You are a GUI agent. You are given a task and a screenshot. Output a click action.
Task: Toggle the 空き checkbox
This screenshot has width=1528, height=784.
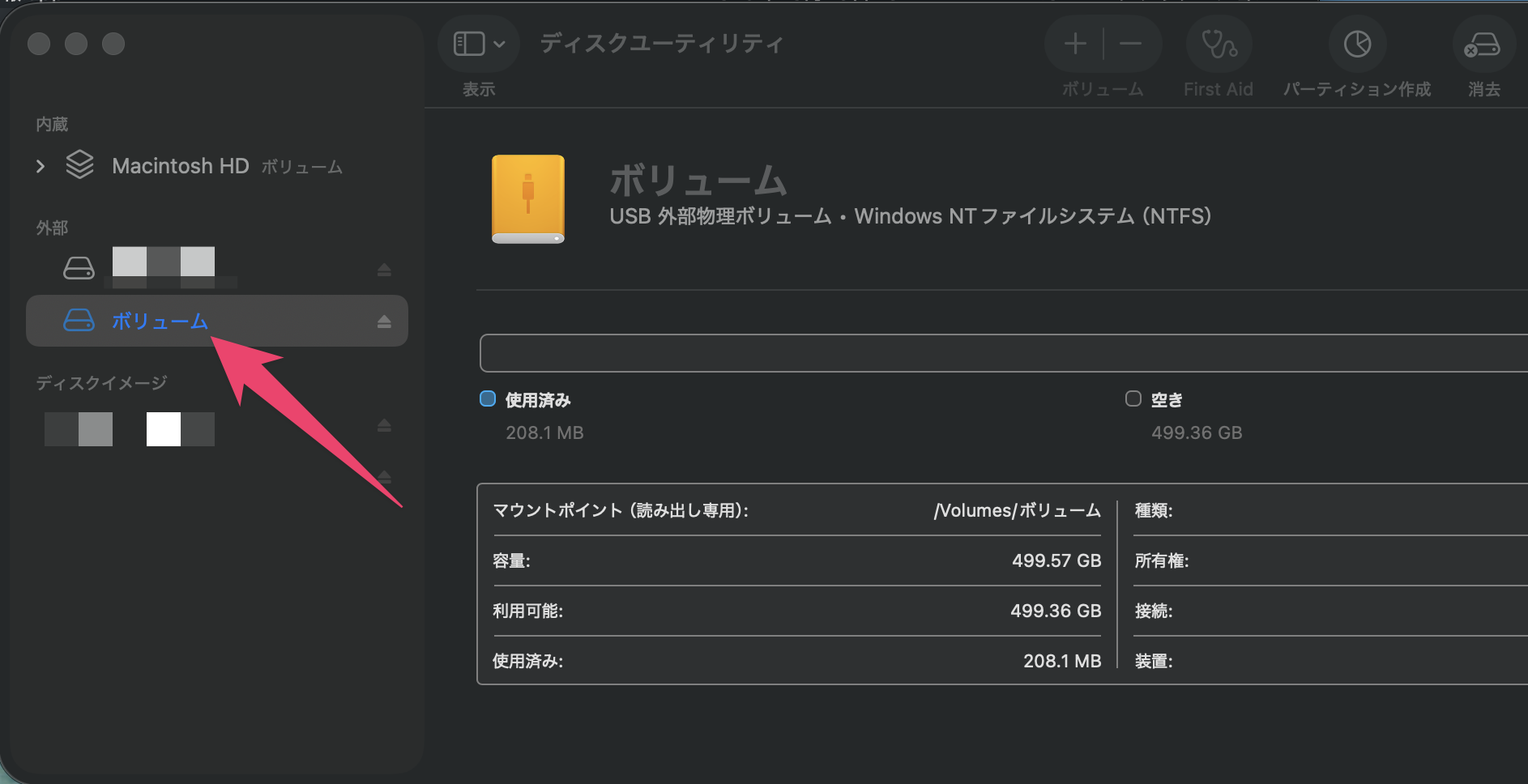point(1132,398)
